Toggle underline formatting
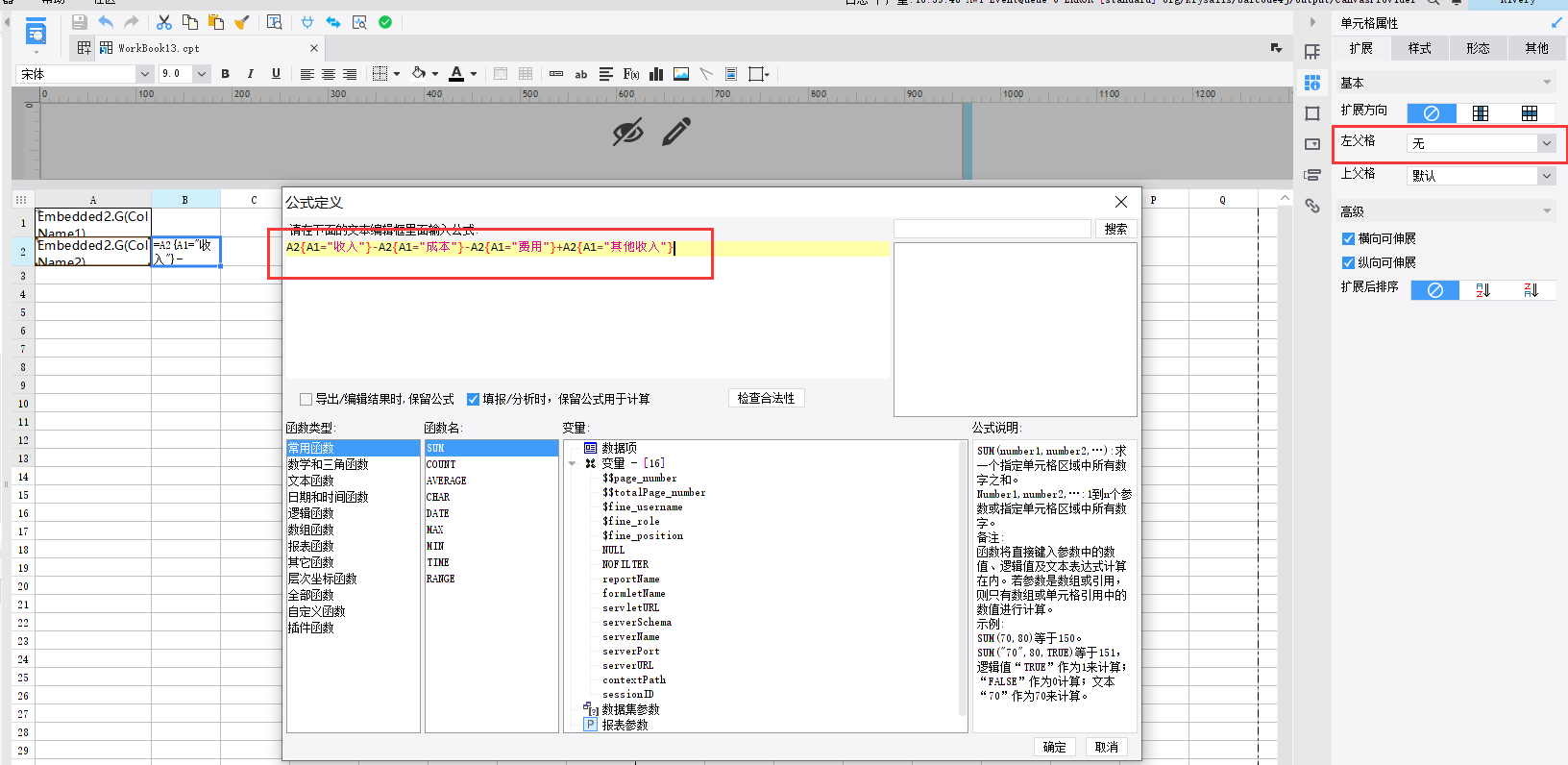Screen dimensions: 1568x765 click(x=276, y=74)
